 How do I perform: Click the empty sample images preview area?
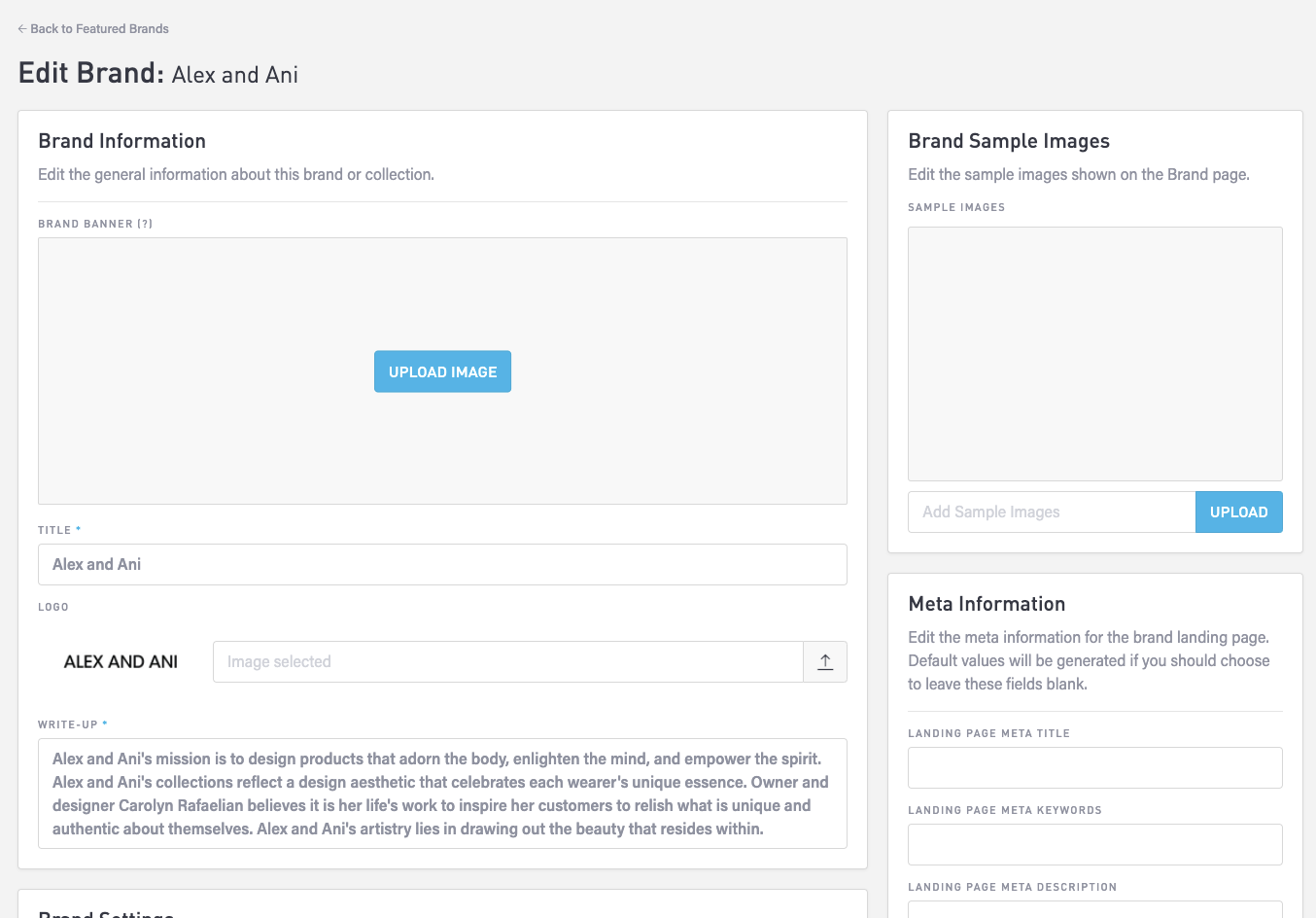(1094, 354)
